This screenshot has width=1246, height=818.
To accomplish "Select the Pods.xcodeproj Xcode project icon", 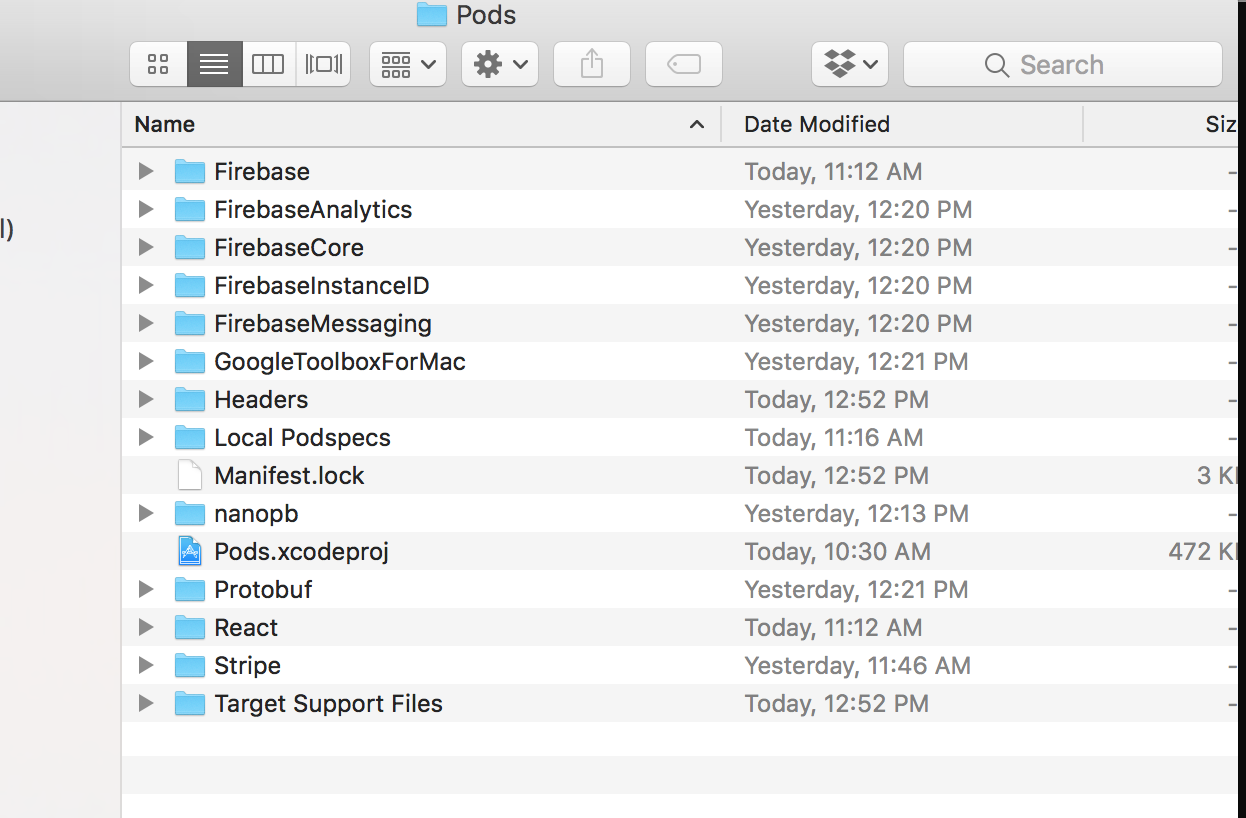I will (x=189, y=551).
